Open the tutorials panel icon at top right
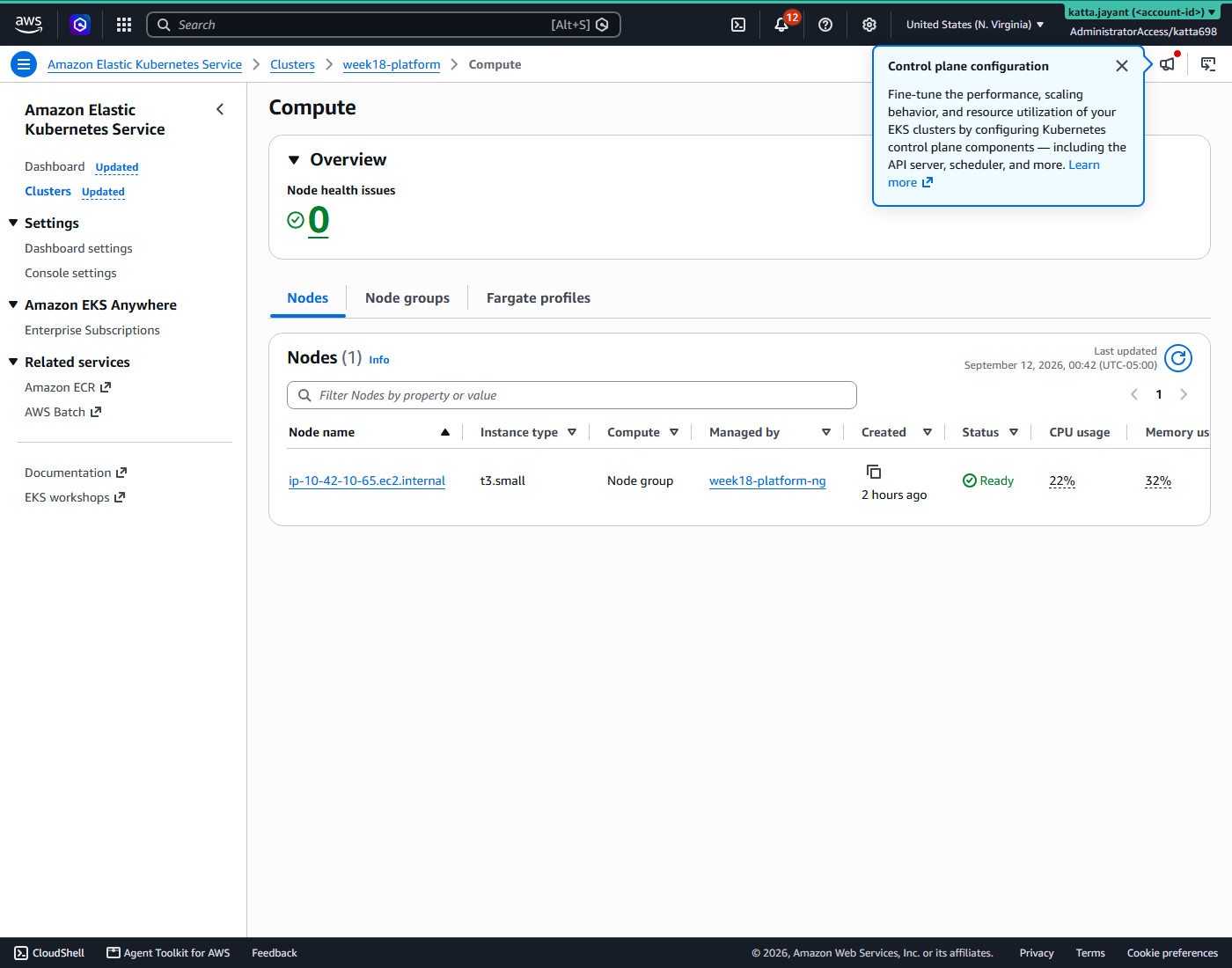The height and width of the screenshot is (968, 1232). (x=1208, y=64)
